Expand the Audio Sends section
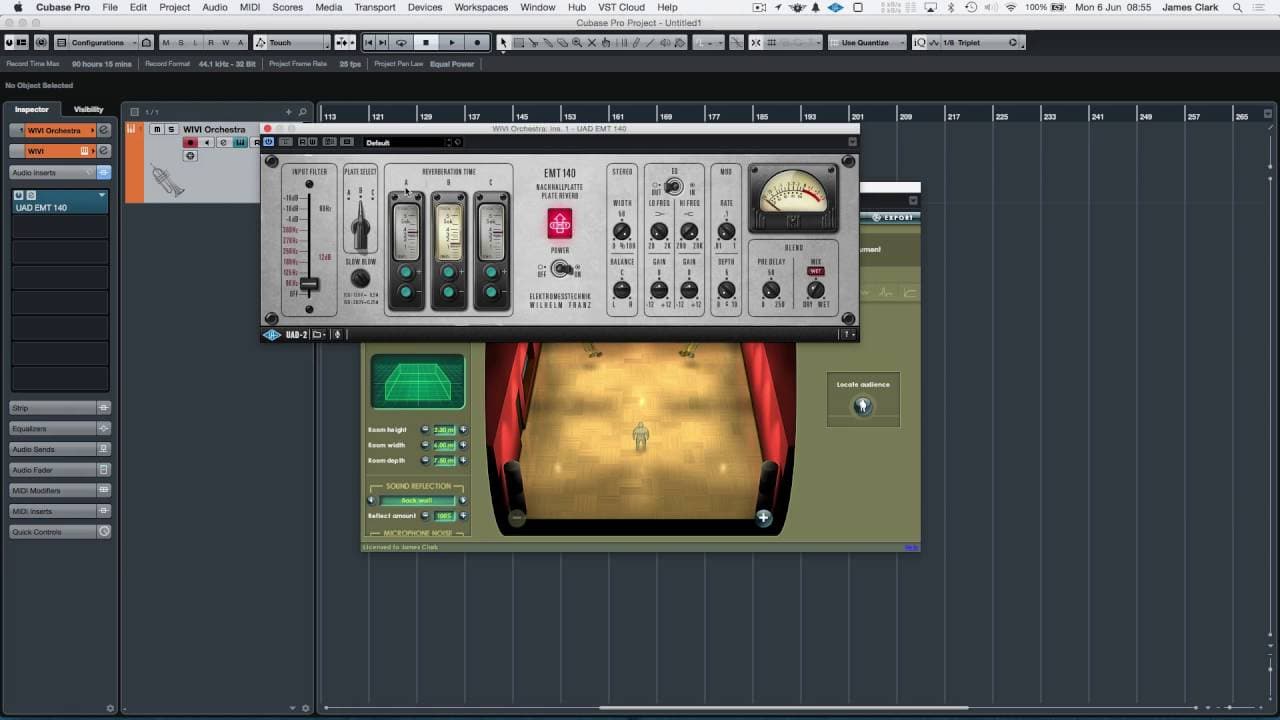The image size is (1280, 720). point(60,449)
